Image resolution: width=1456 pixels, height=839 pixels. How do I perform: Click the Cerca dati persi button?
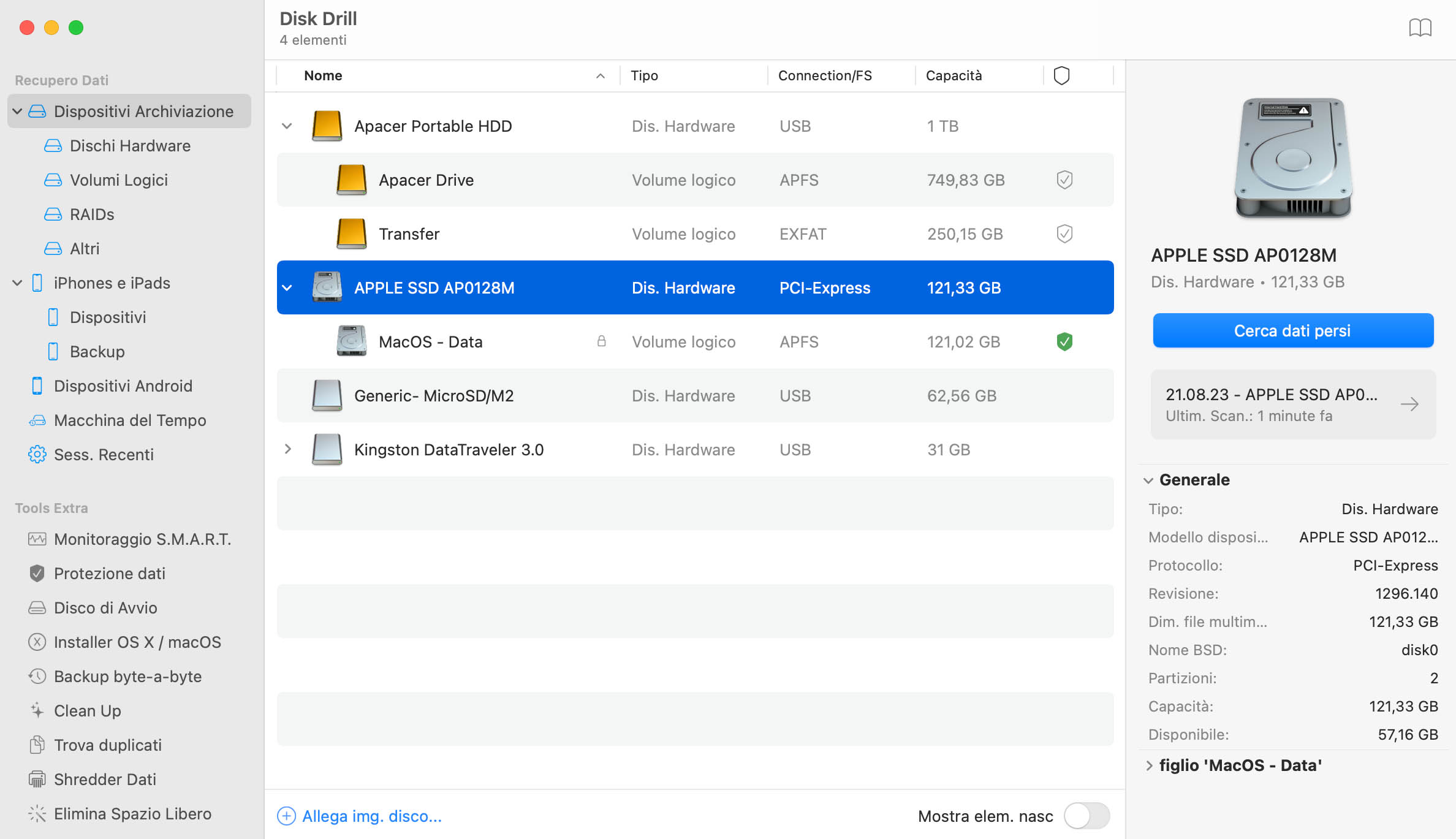pos(1293,330)
